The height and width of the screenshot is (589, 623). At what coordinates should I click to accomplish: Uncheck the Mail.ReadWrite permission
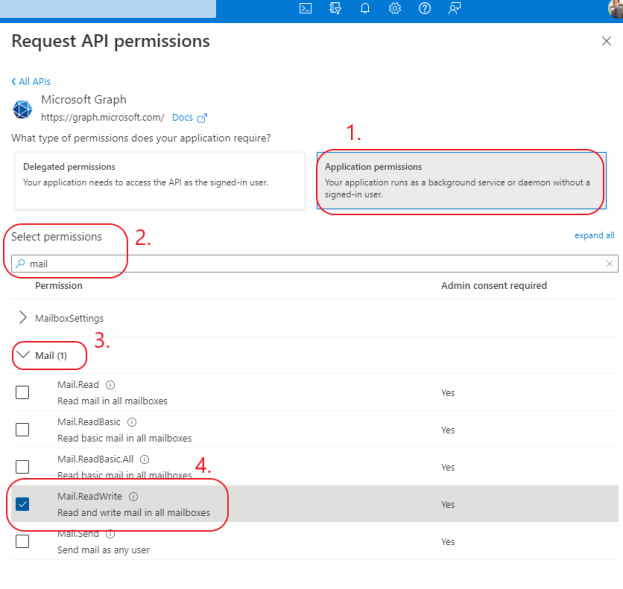23,504
